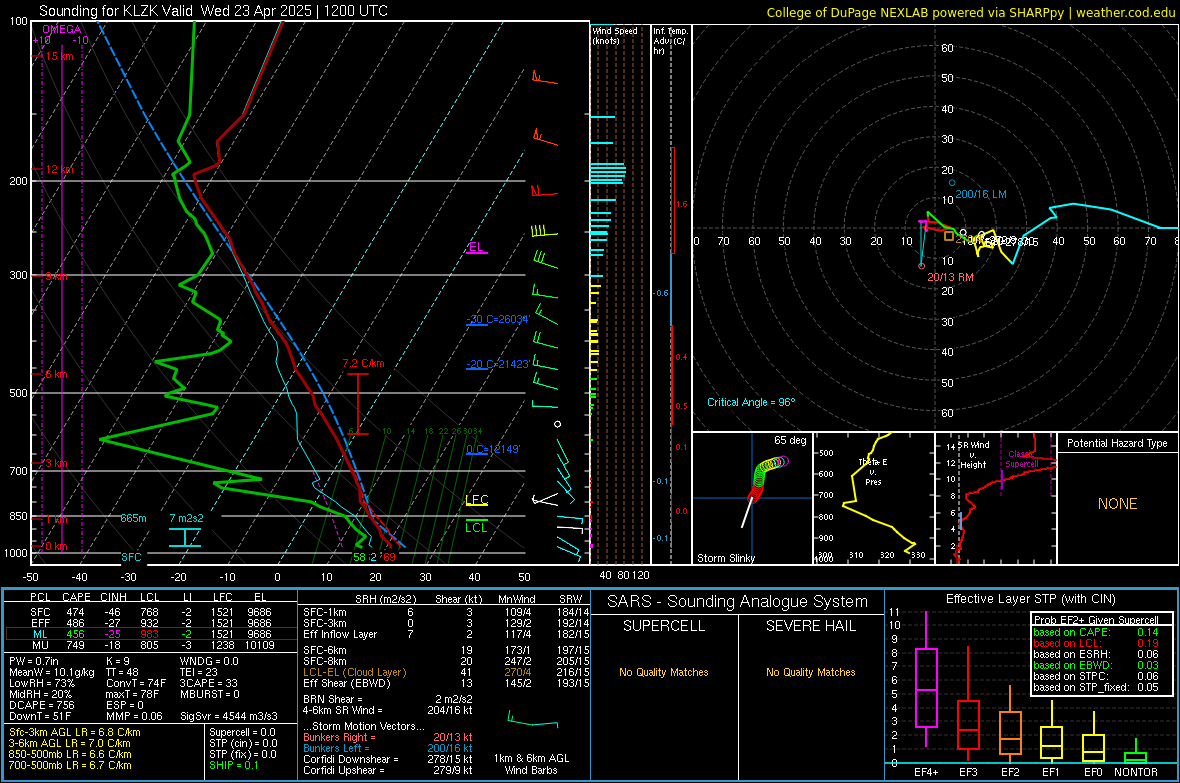Click the 'MeanW = 10.1g/kg' value
This screenshot has height=783, width=1180.
pos(52,673)
